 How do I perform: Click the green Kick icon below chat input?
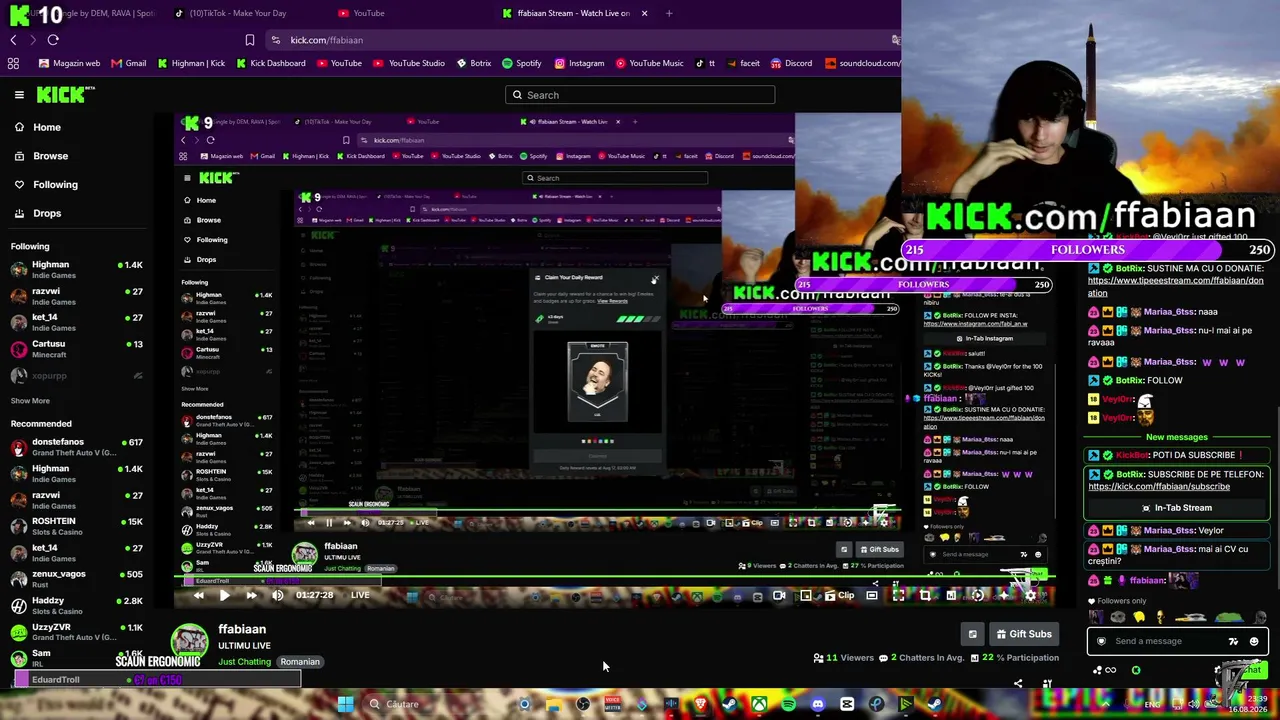point(1136,670)
